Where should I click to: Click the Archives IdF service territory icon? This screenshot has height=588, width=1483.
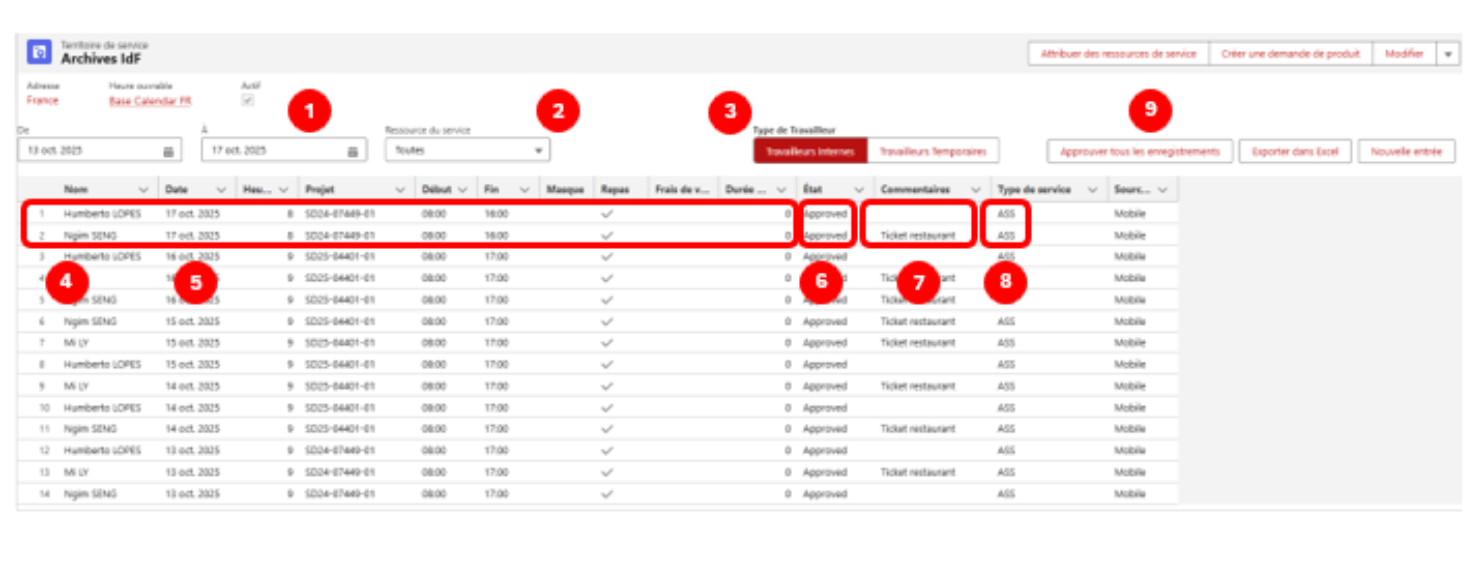pos(39,52)
